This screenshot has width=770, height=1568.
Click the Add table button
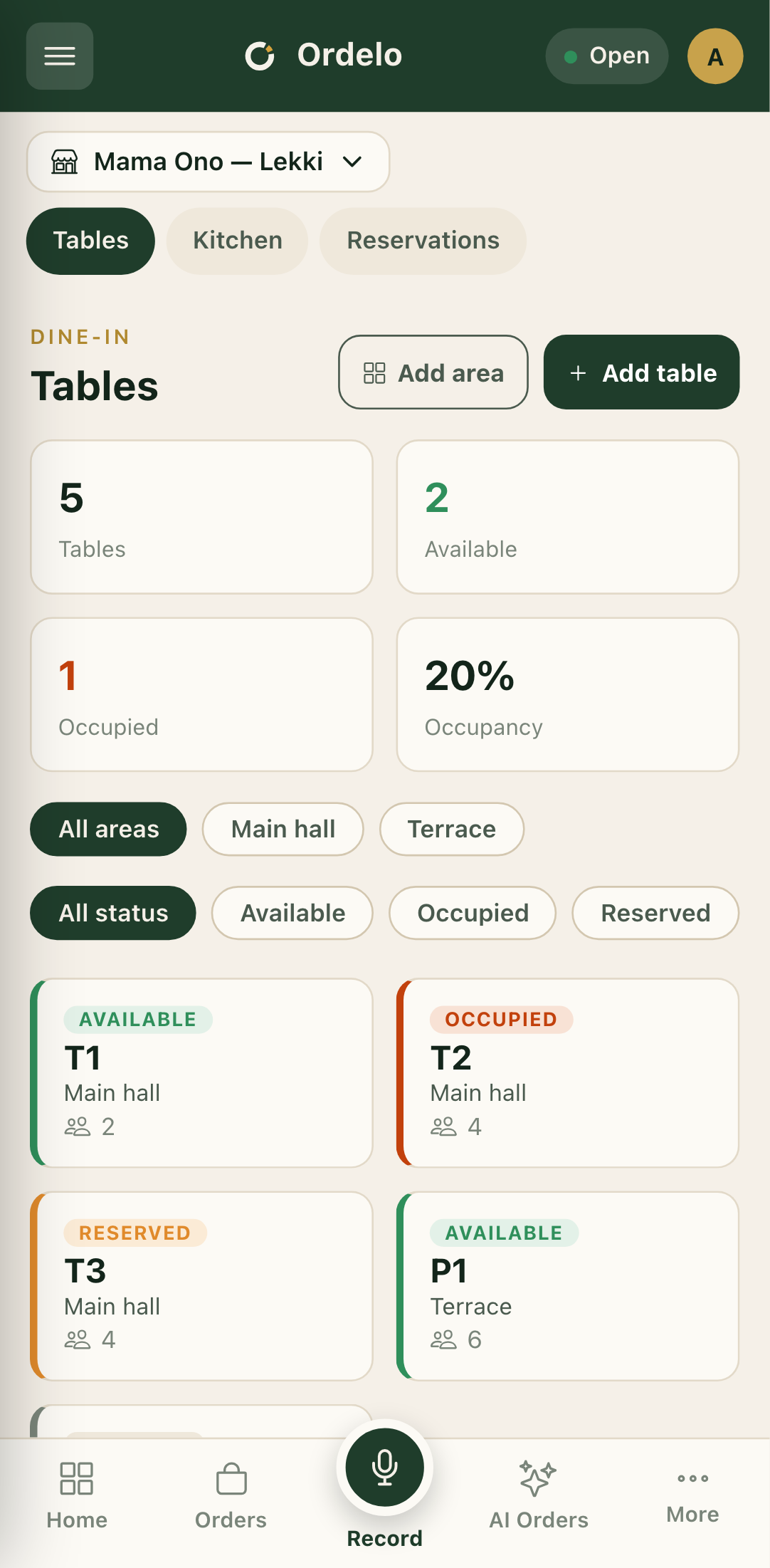click(x=642, y=372)
